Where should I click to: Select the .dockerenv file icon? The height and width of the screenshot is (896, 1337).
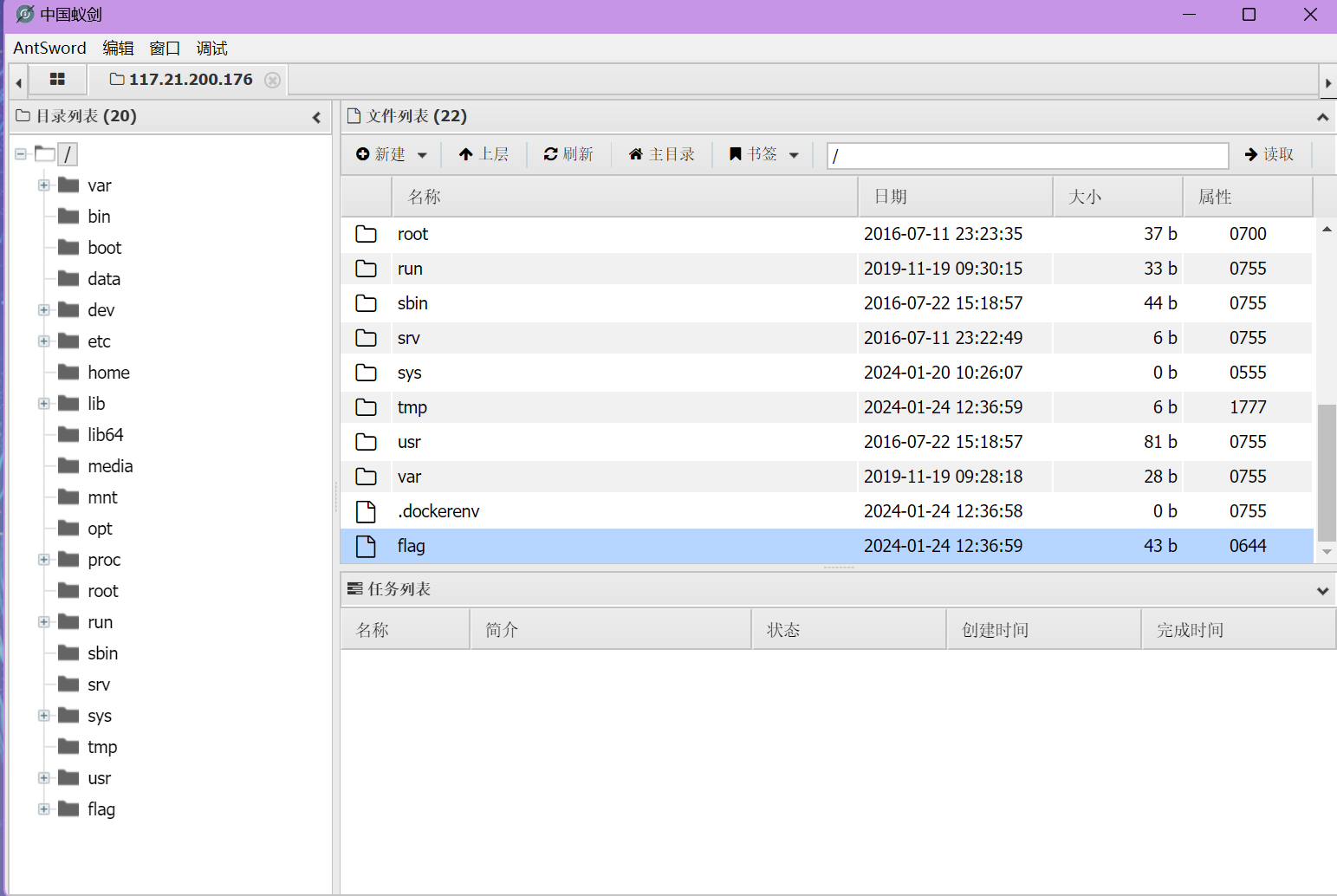(x=367, y=511)
